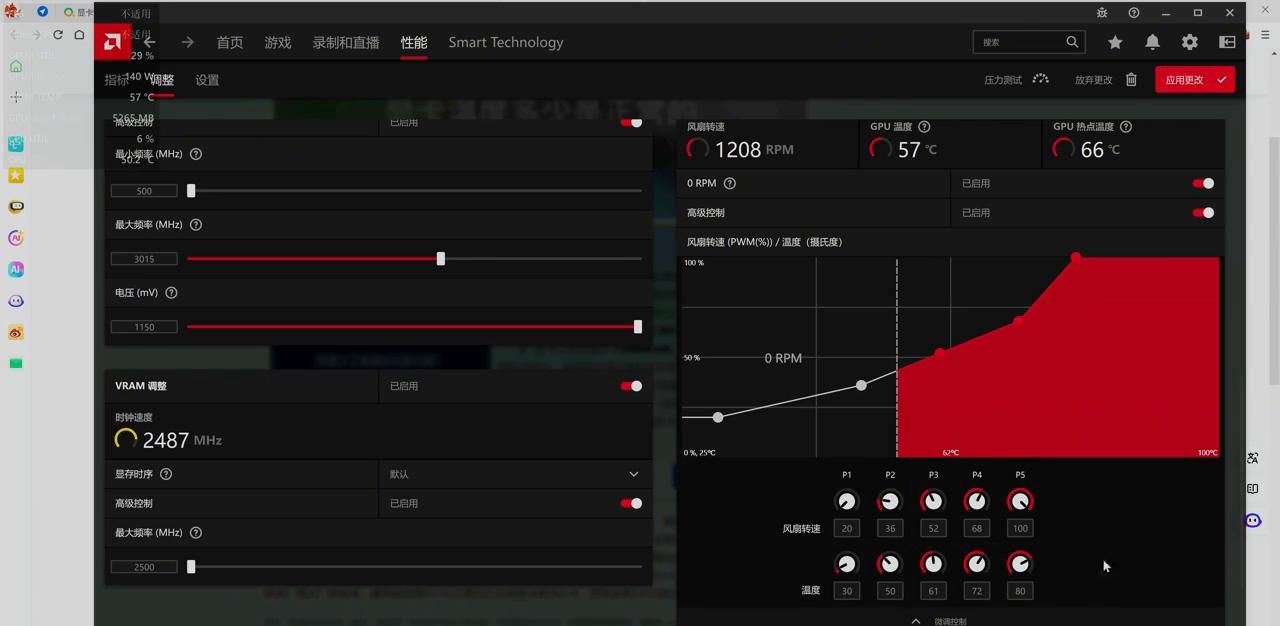
Task: Click the VRAM 最大频率 slider handle at 2500
Action: [191, 566]
